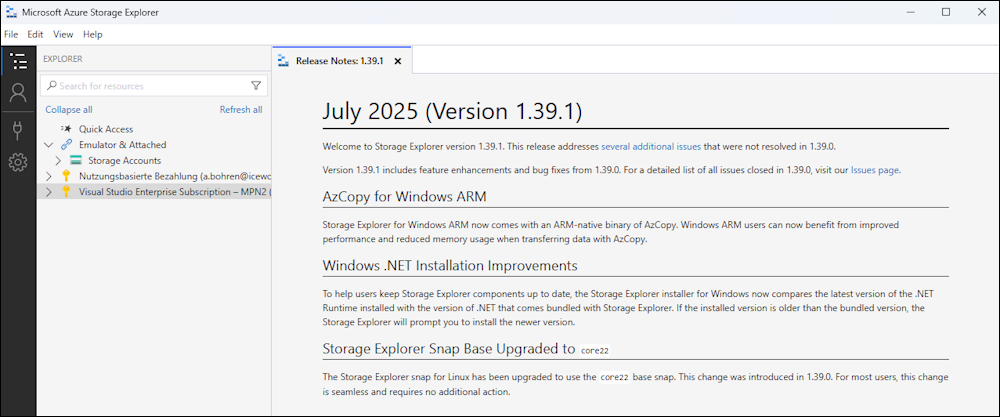
Task: Open the Settings gear in the activity bar
Action: [x=18, y=163]
